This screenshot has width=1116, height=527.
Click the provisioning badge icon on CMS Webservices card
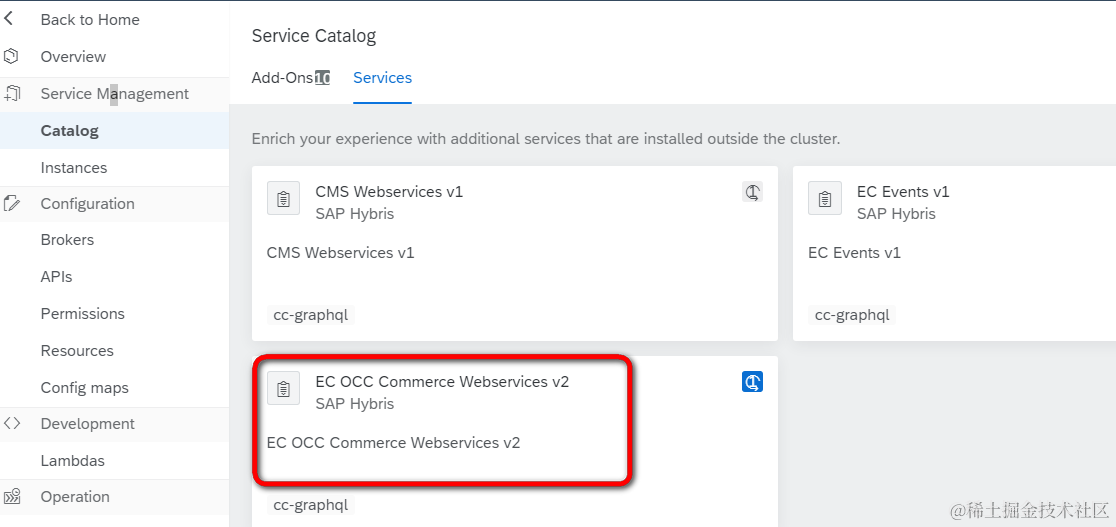point(752,192)
